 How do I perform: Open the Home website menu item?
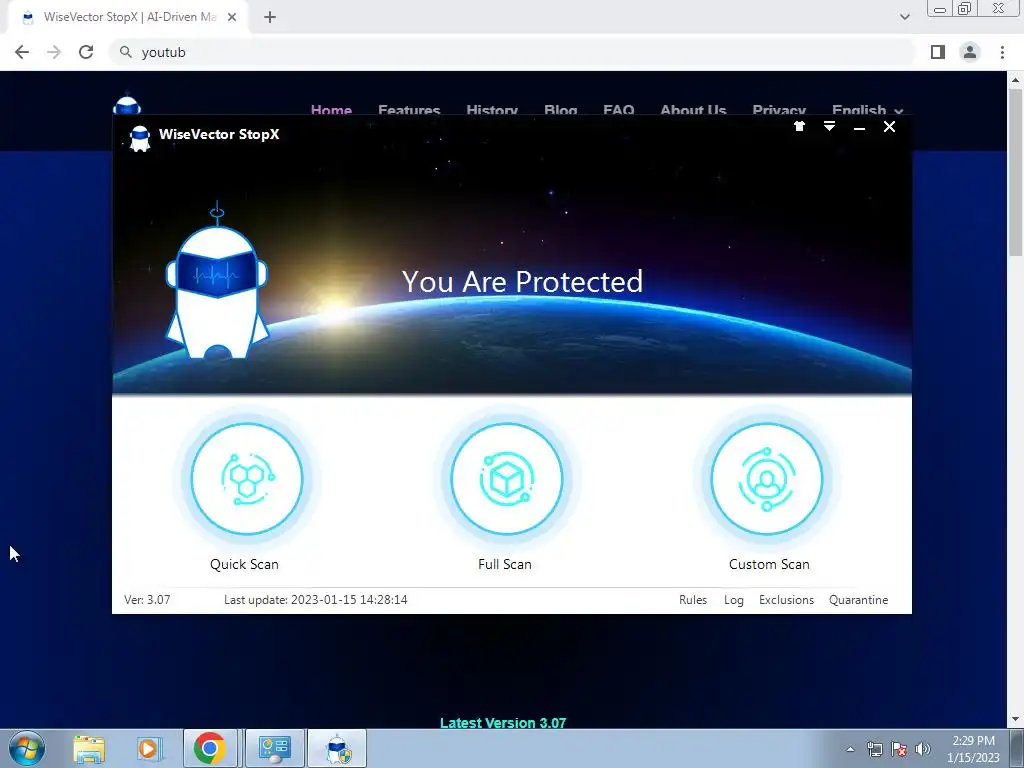pos(331,110)
